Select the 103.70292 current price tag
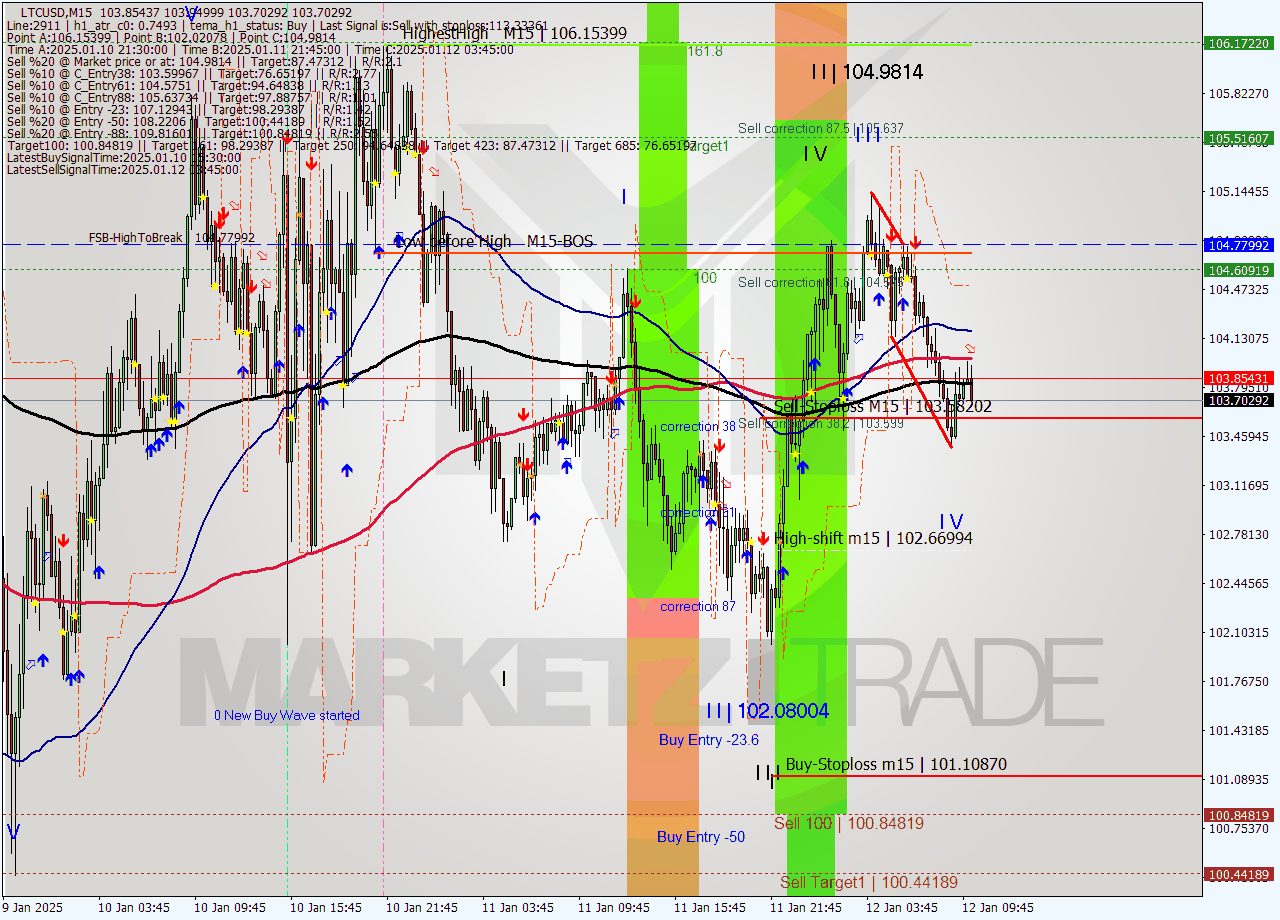This screenshot has width=1280, height=920. (1239, 400)
